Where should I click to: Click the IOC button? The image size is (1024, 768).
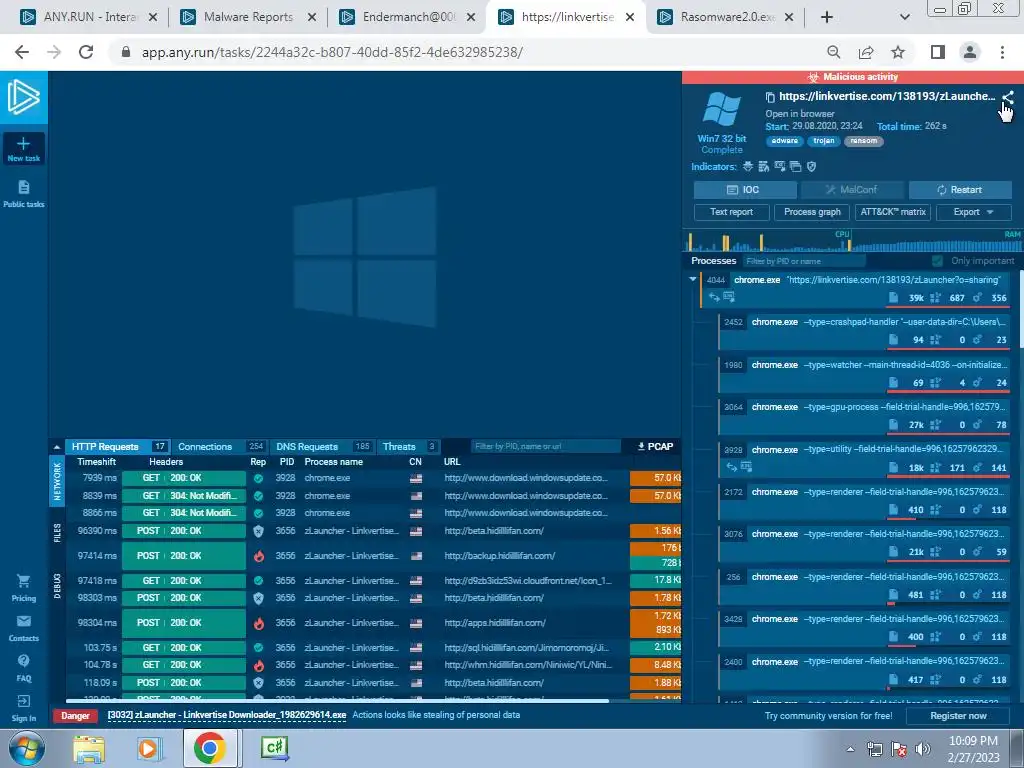(744, 189)
